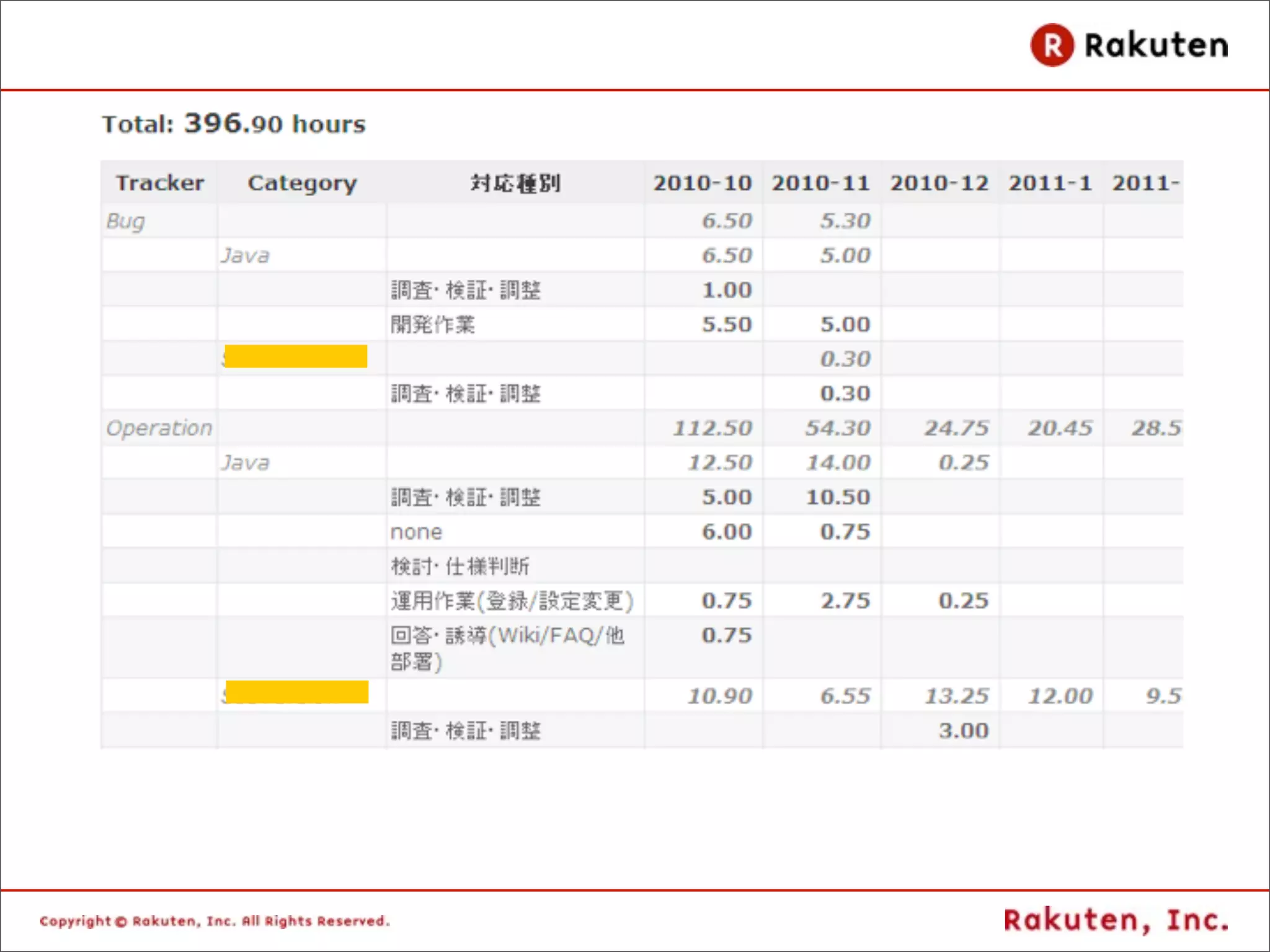Click the none row label
The image size is (1270, 952).
416,532
